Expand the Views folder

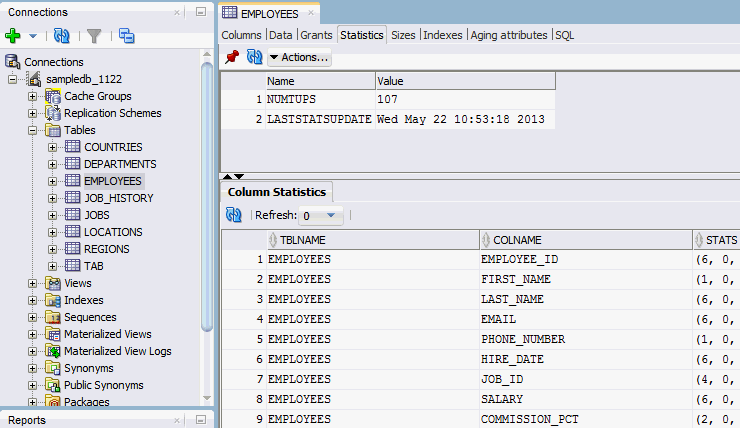(32, 283)
